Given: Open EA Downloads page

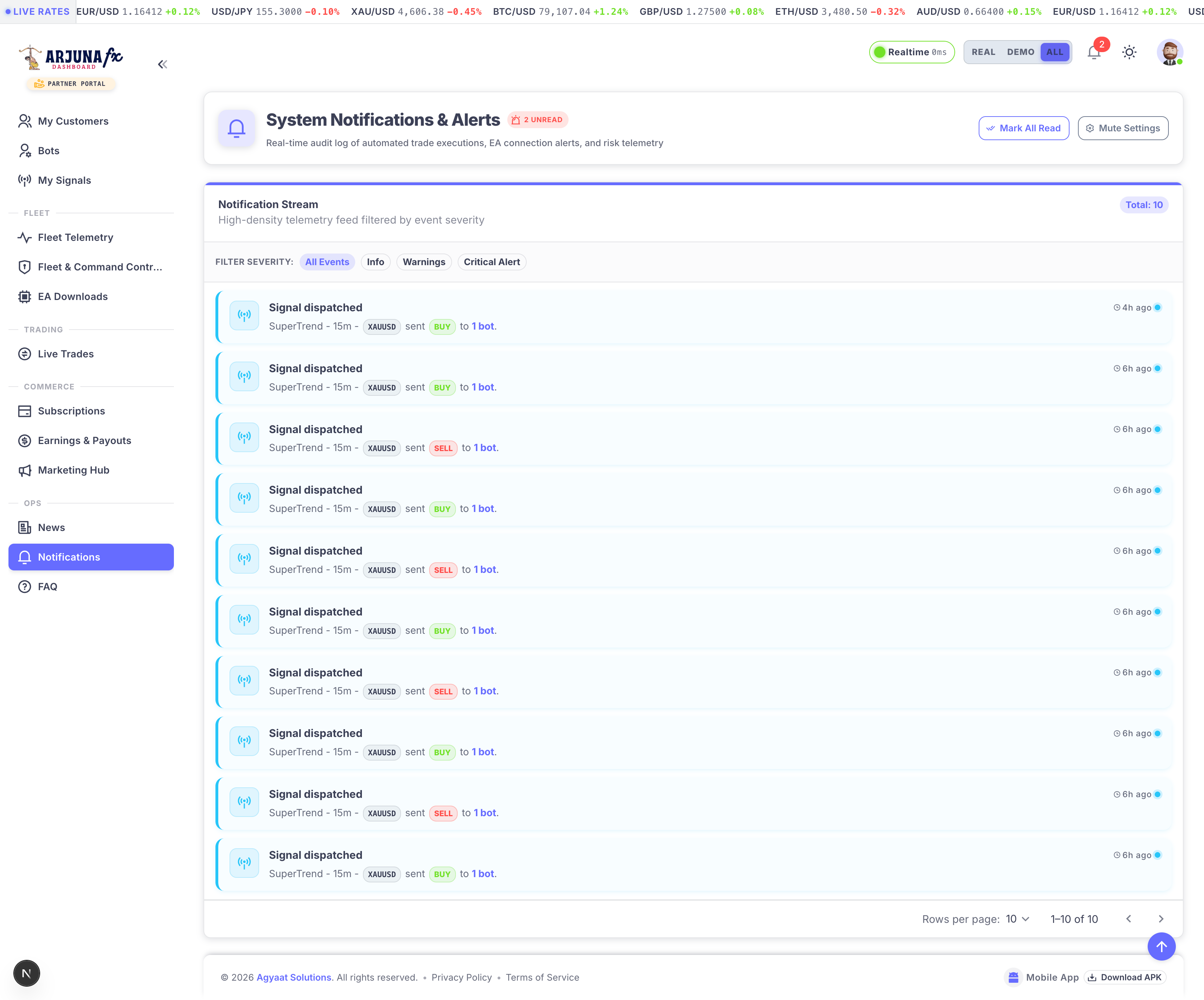Looking at the screenshot, I should (91, 296).
